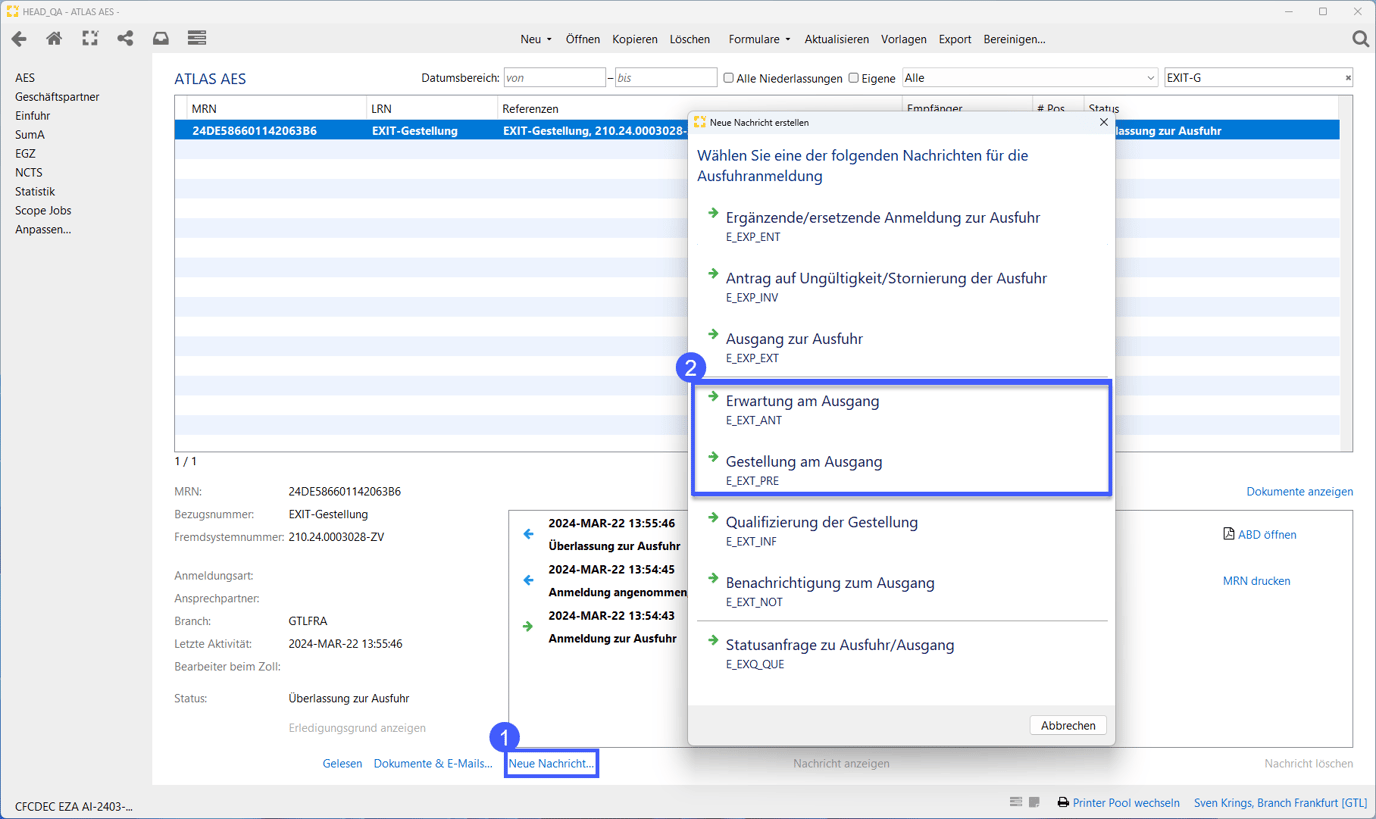Open the list view toolbar icon

pos(197,39)
